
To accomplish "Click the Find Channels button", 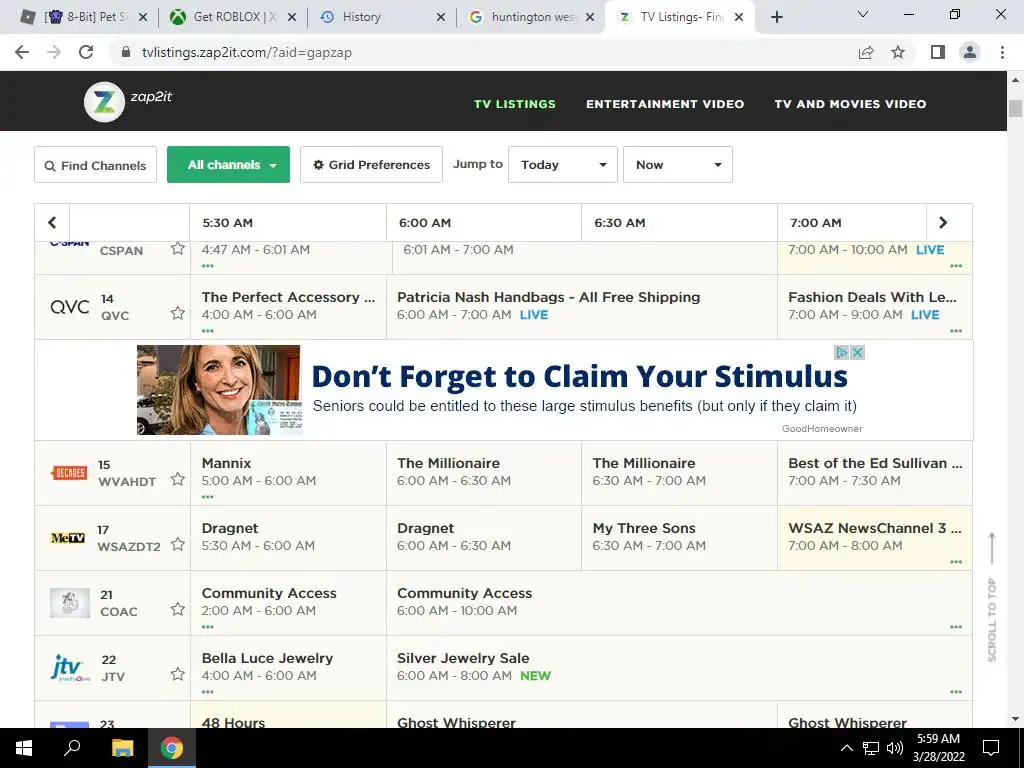I will 95,165.
